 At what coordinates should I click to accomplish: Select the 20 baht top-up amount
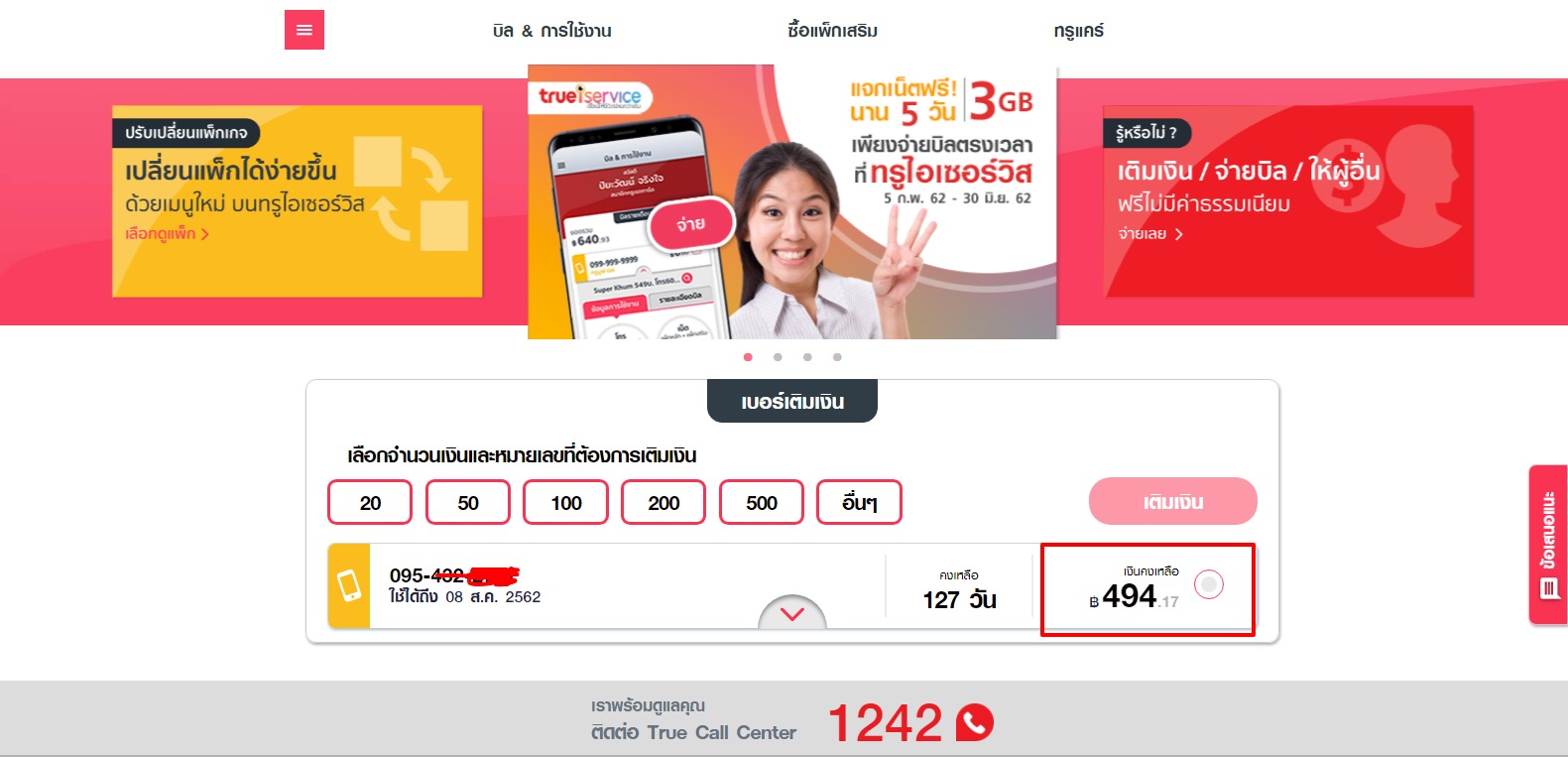(370, 503)
